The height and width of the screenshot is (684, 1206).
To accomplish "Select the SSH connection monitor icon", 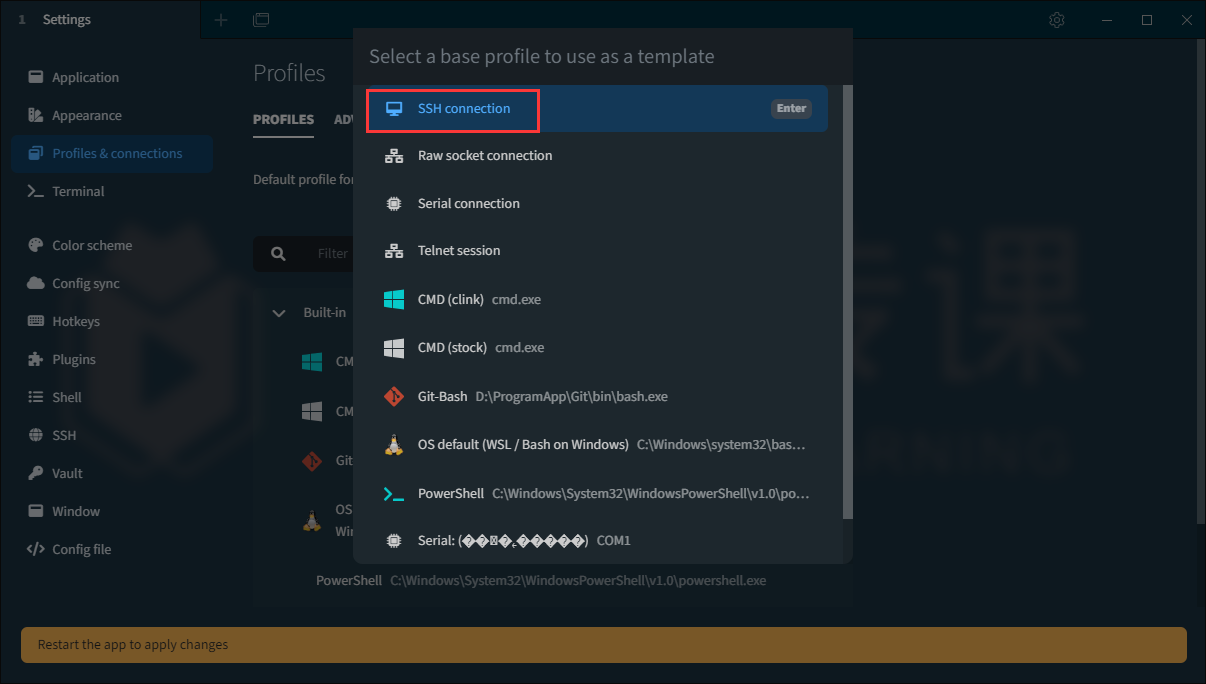I will click(394, 108).
